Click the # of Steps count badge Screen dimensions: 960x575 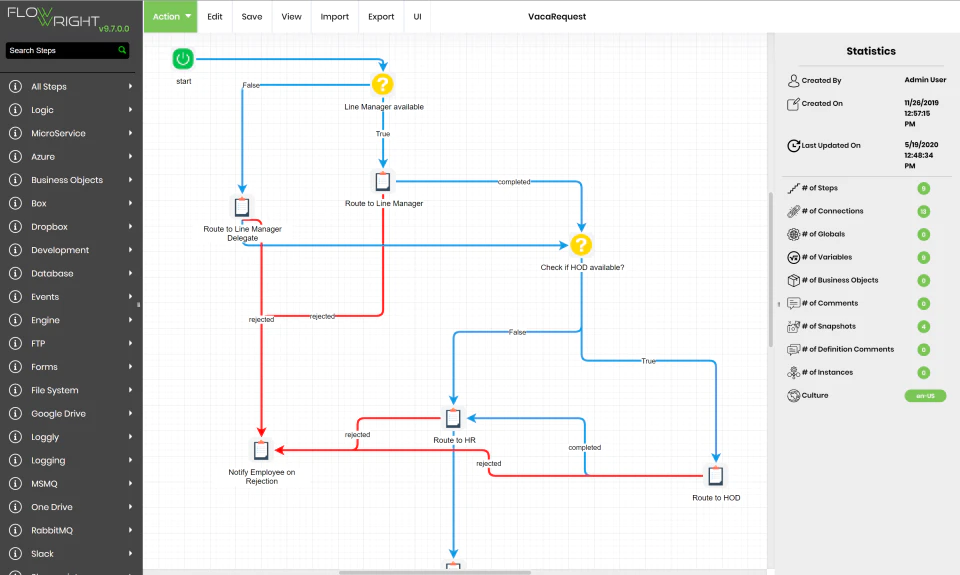pos(923,189)
